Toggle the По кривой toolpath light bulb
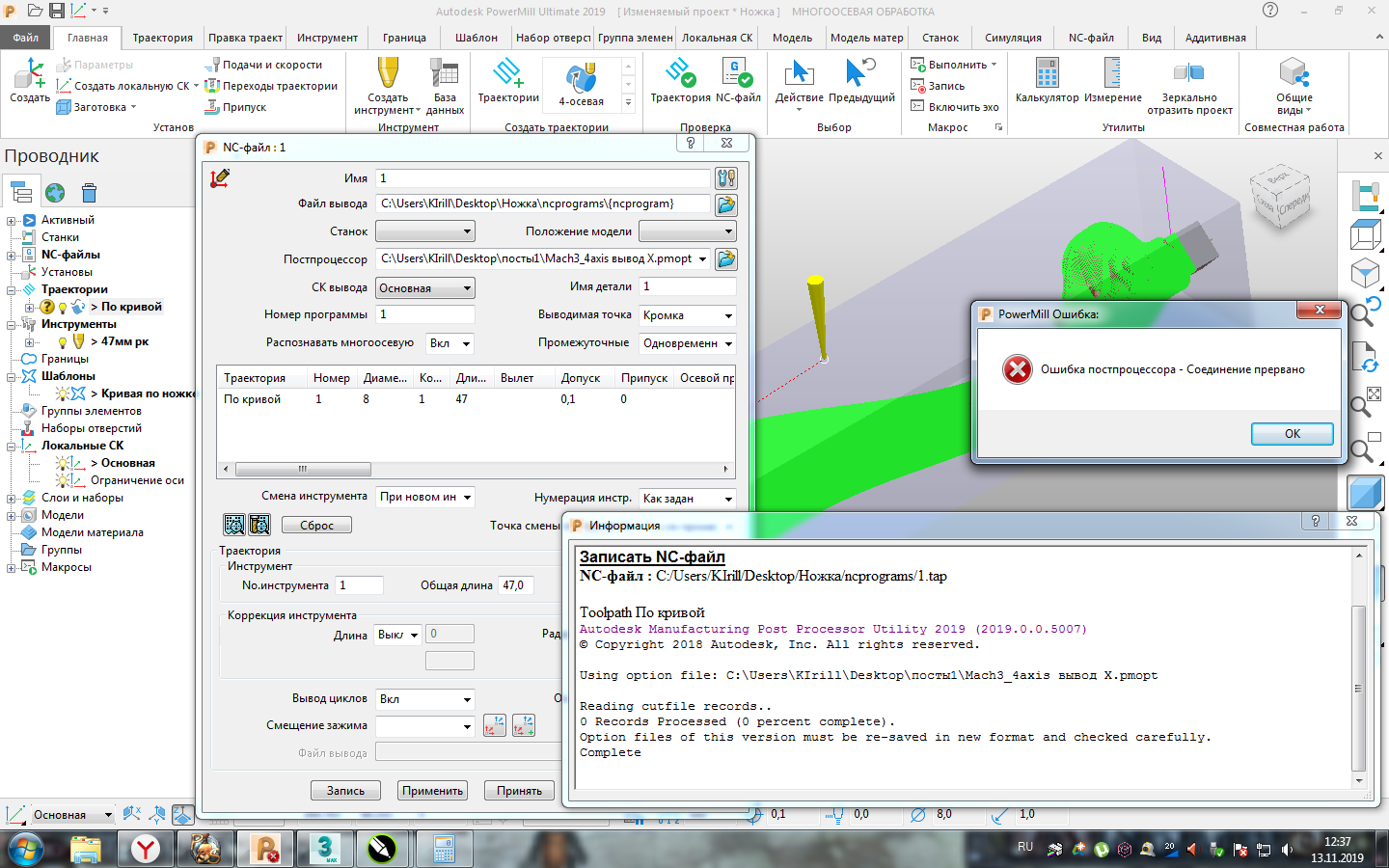Screen dimensions: 1389x868 (x=63, y=308)
